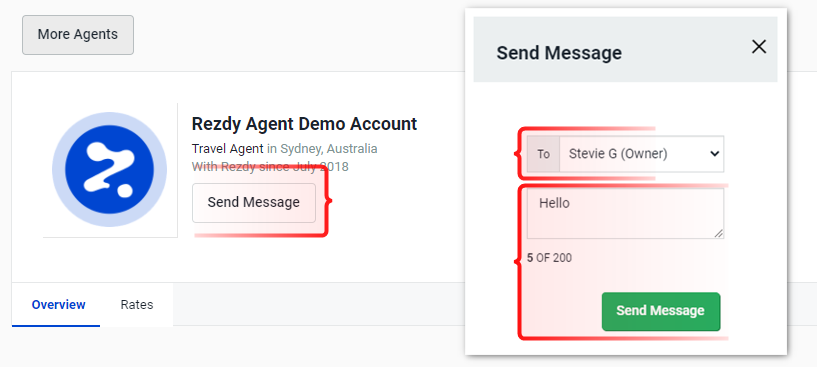Select the Overview tab
This screenshot has width=817, height=367.
58,304
